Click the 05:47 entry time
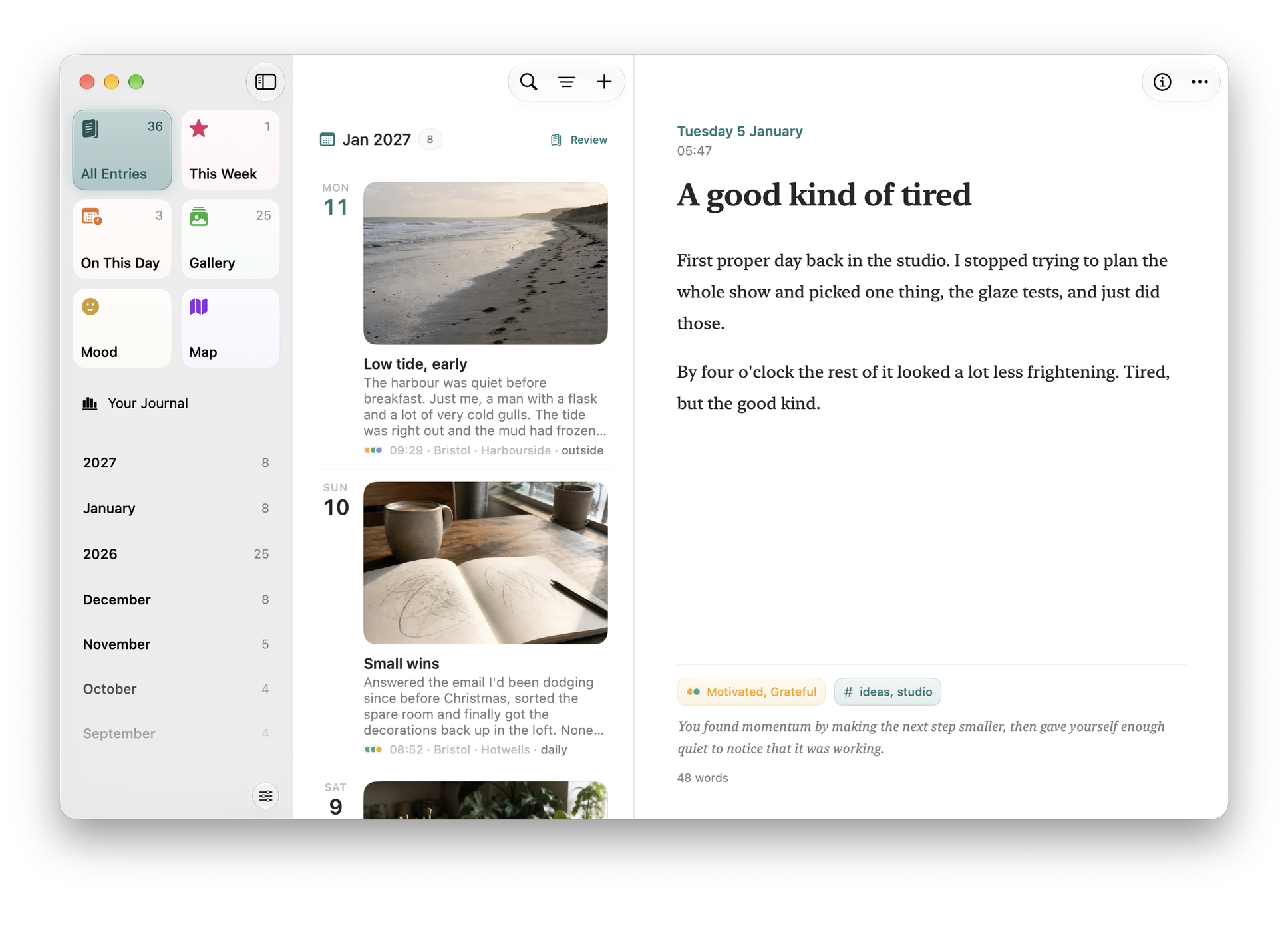The height and width of the screenshot is (931, 1288). [x=694, y=151]
